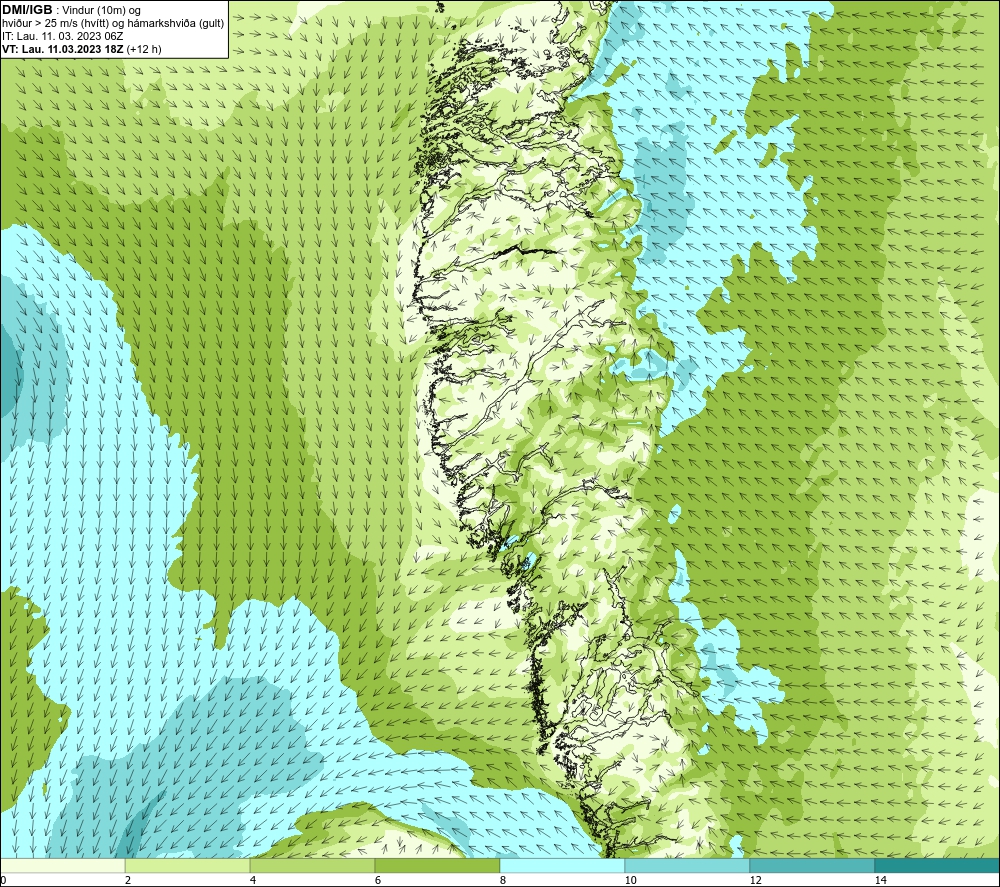Viewport: 1000px width, 887px height.
Task: Click the 6–8 olive green color bar segment
Action: click(438, 865)
